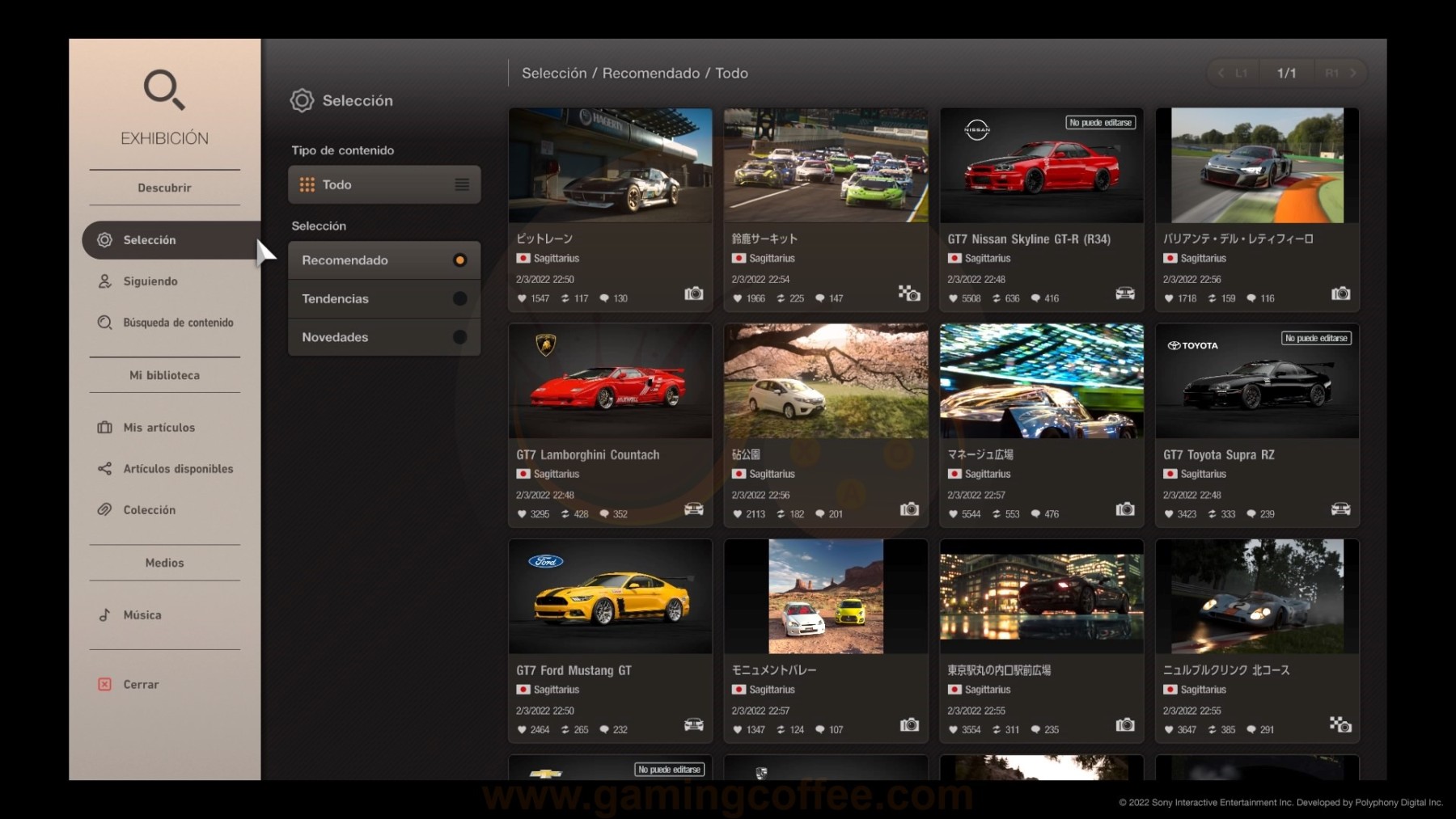Click the 1/1 page indicator
This screenshot has width=1456, height=819.
point(1286,74)
